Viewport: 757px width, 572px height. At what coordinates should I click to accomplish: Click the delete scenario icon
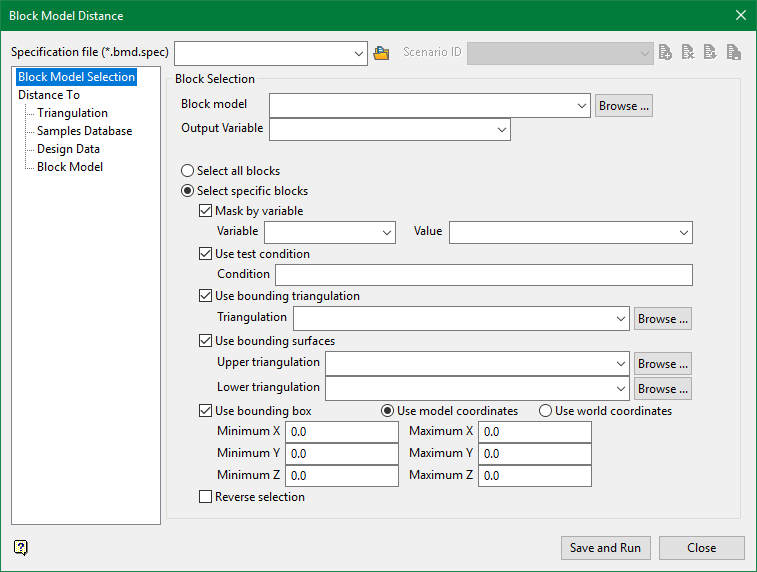[688, 53]
